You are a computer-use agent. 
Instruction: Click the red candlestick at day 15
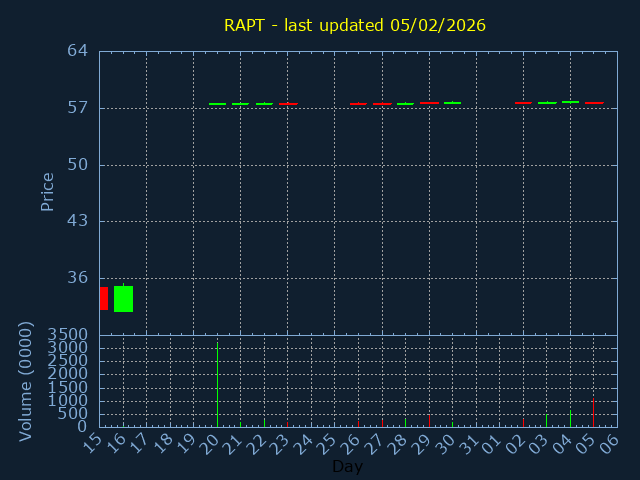103,298
